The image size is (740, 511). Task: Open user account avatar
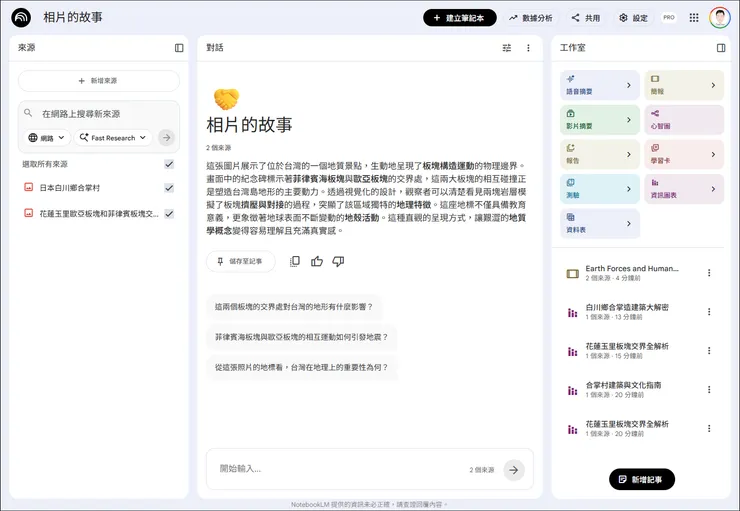coord(719,18)
